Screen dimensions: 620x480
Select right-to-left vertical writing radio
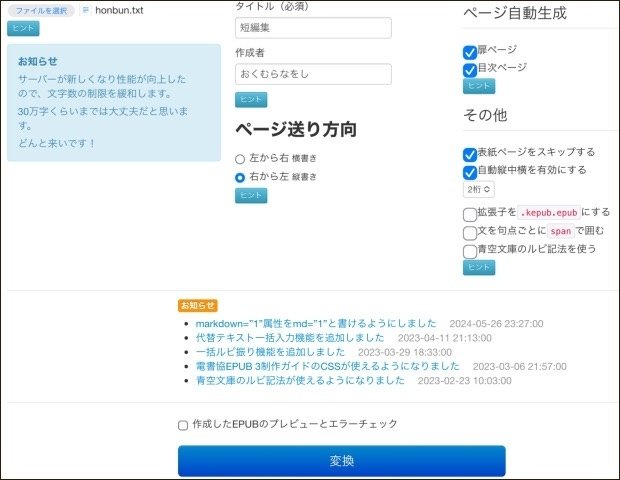pos(240,178)
